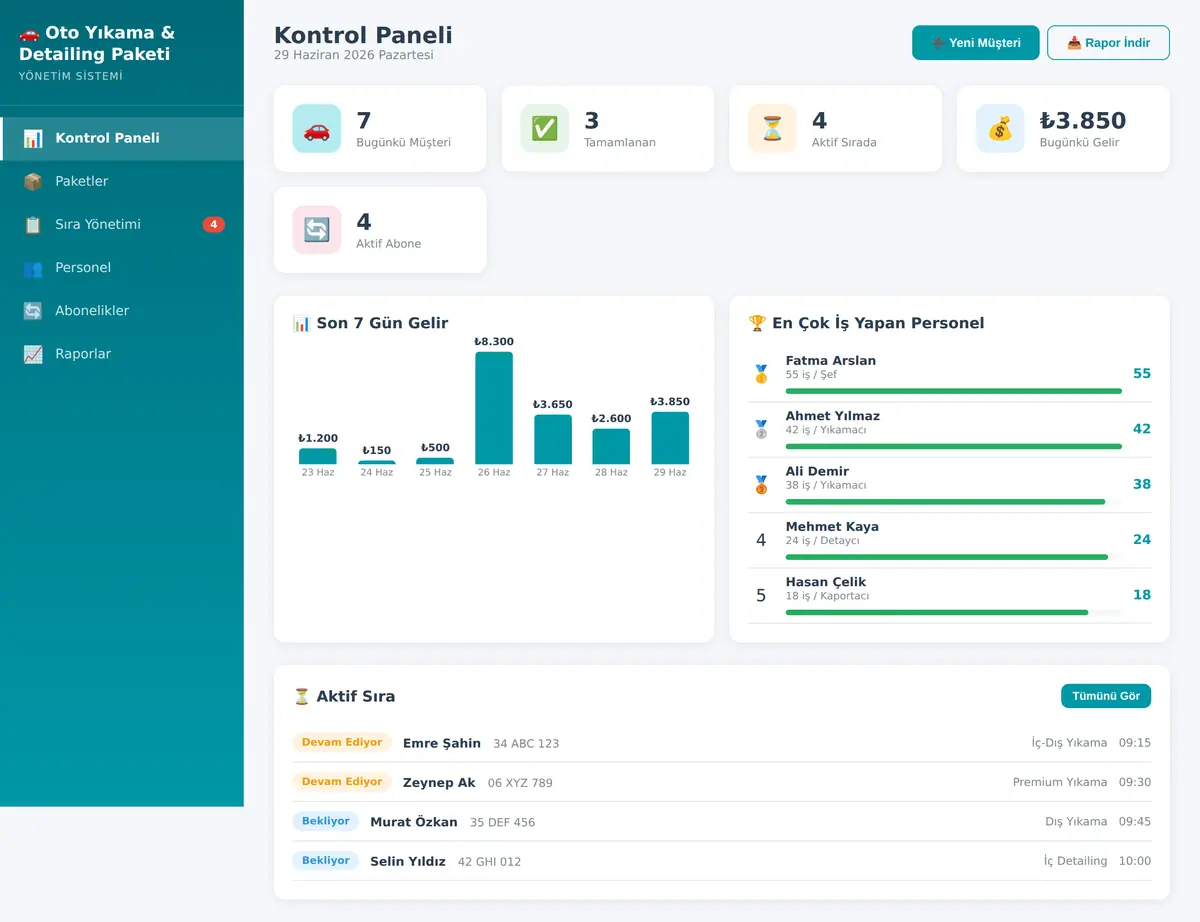Click the İç Detailing service label
Viewport: 1200px width, 922px height.
[1076, 861]
